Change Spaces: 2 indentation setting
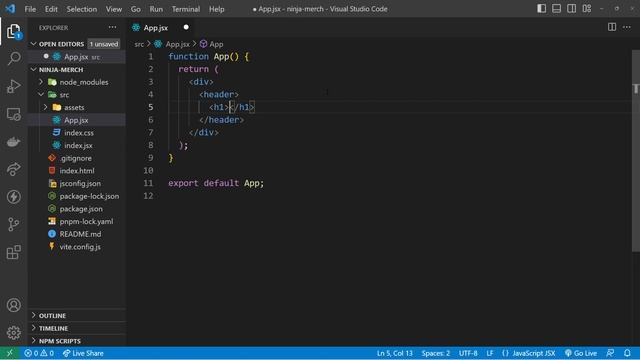The image size is (640, 360). coord(436,353)
